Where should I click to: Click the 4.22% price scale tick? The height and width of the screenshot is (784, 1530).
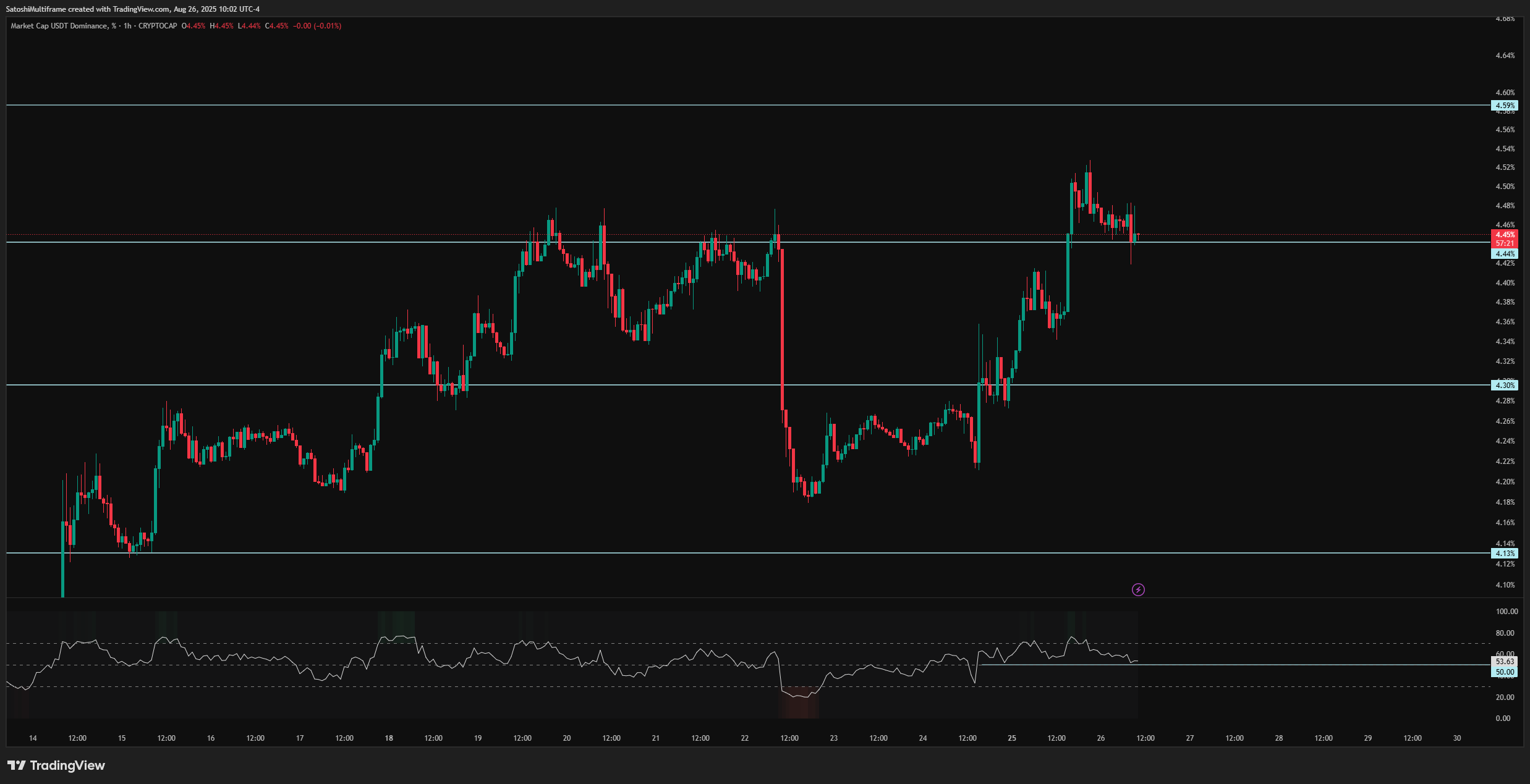[x=1505, y=462]
